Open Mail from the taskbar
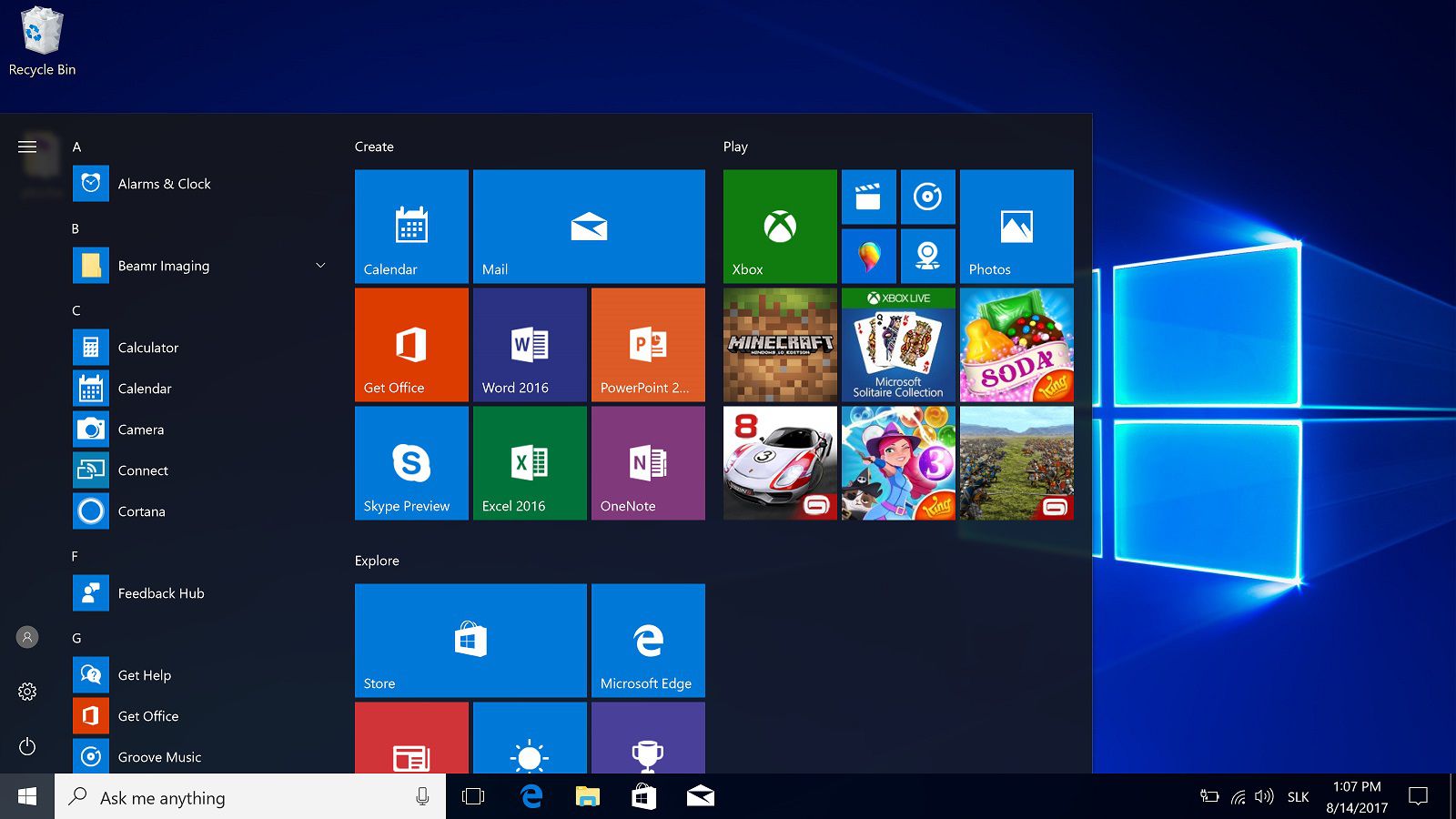The width and height of the screenshot is (1456, 819). pyautogui.click(x=701, y=797)
